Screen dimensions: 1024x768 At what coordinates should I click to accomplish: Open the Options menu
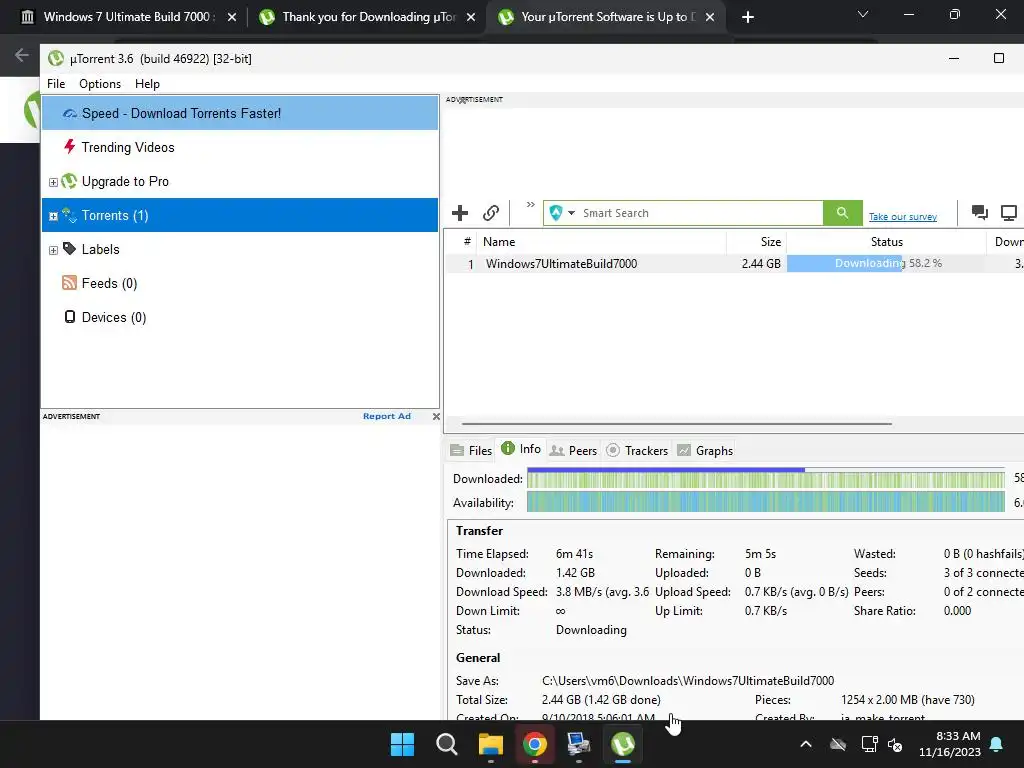[x=100, y=84]
